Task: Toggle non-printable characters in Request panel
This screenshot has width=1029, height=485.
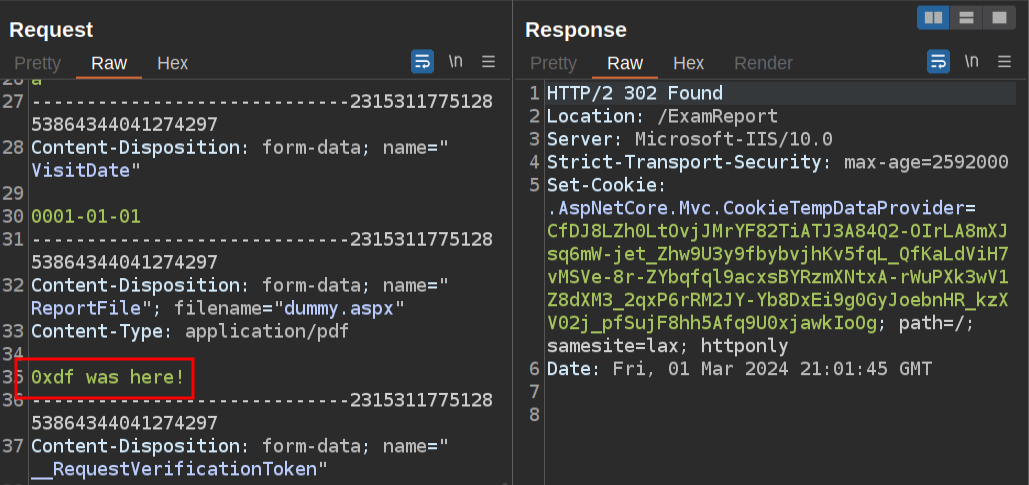Action: 455,62
